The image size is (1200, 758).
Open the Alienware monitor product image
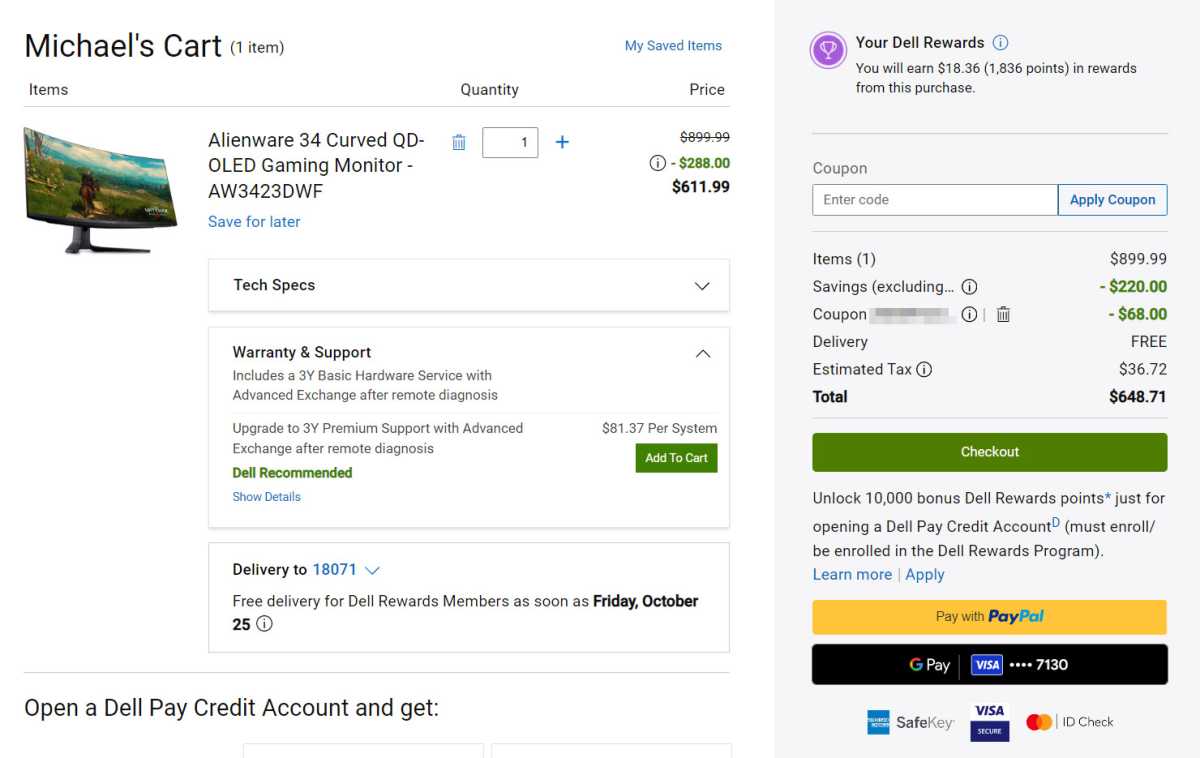(101, 189)
